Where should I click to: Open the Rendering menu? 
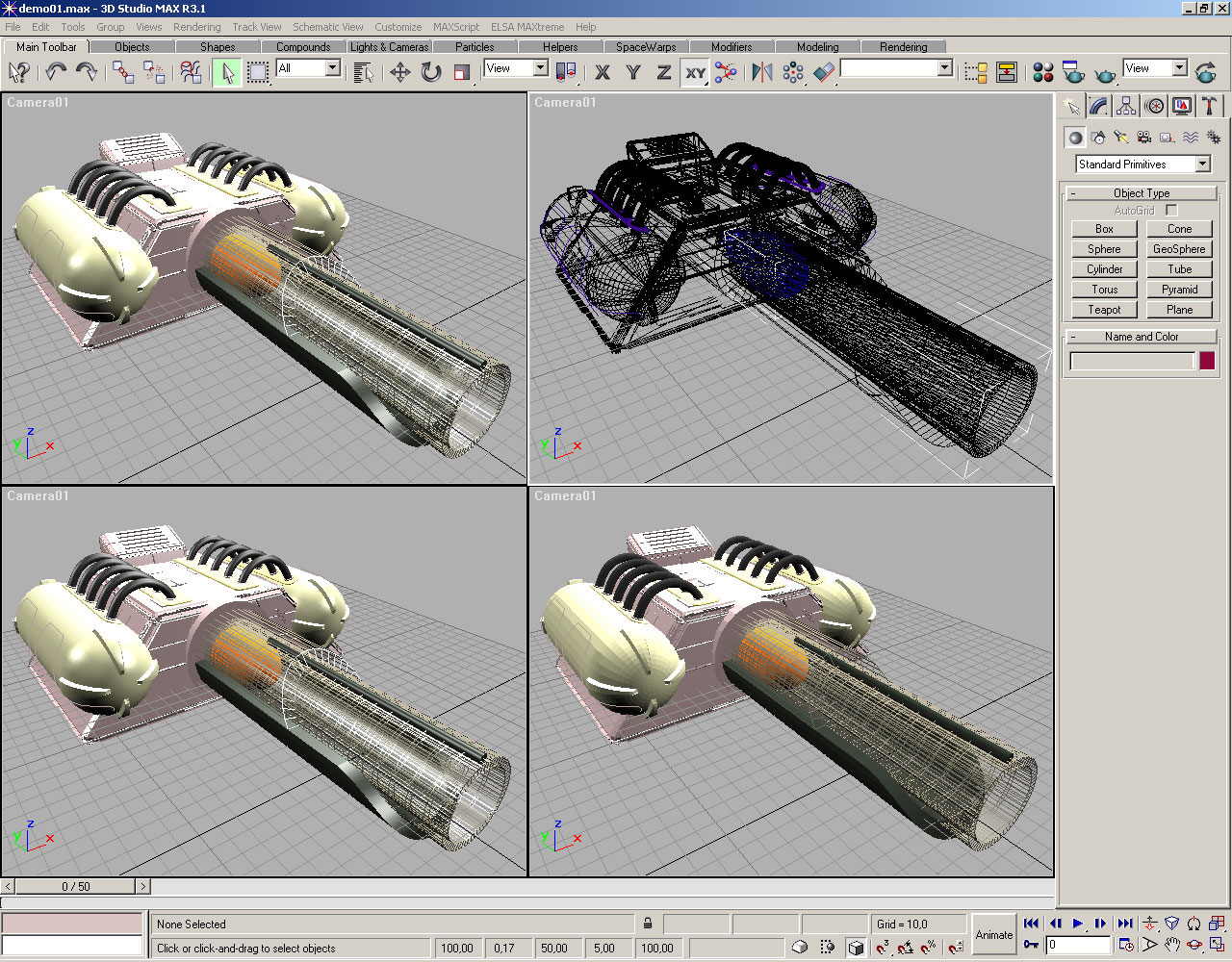tap(196, 27)
